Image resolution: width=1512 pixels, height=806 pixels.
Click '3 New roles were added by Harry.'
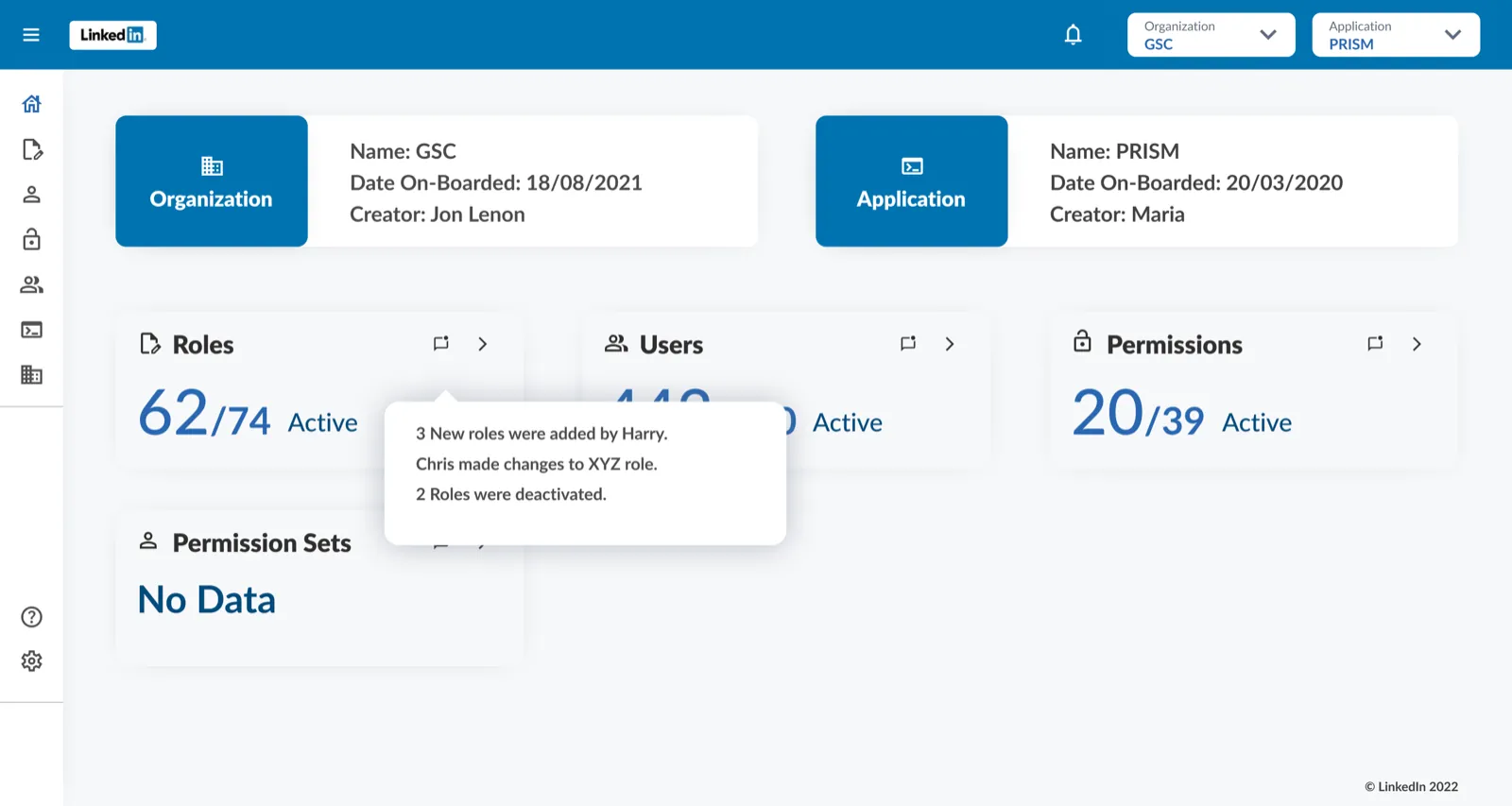tap(541, 434)
